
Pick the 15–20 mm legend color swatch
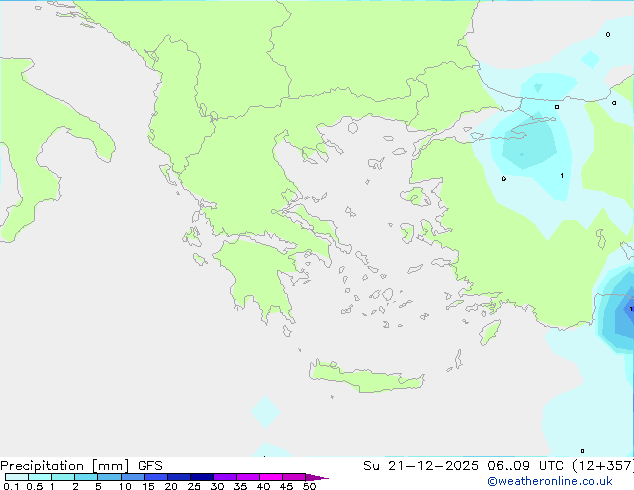point(156,477)
